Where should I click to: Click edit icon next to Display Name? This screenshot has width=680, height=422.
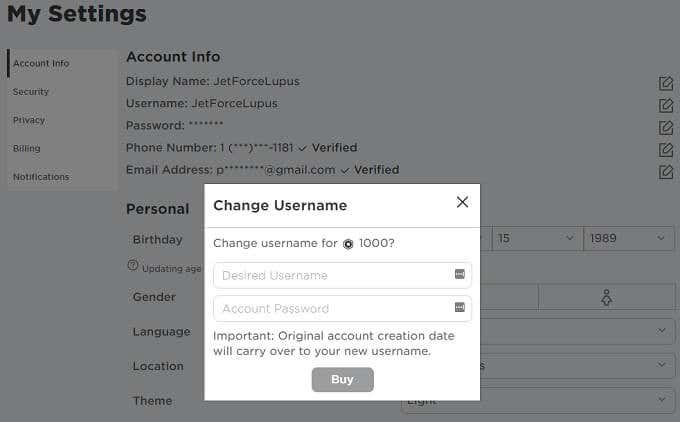[665, 82]
